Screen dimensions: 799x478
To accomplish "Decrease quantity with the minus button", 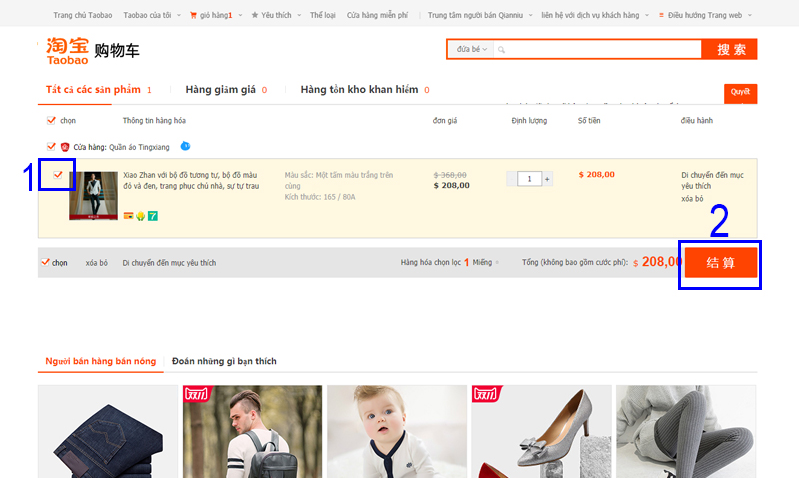I will (512, 179).
